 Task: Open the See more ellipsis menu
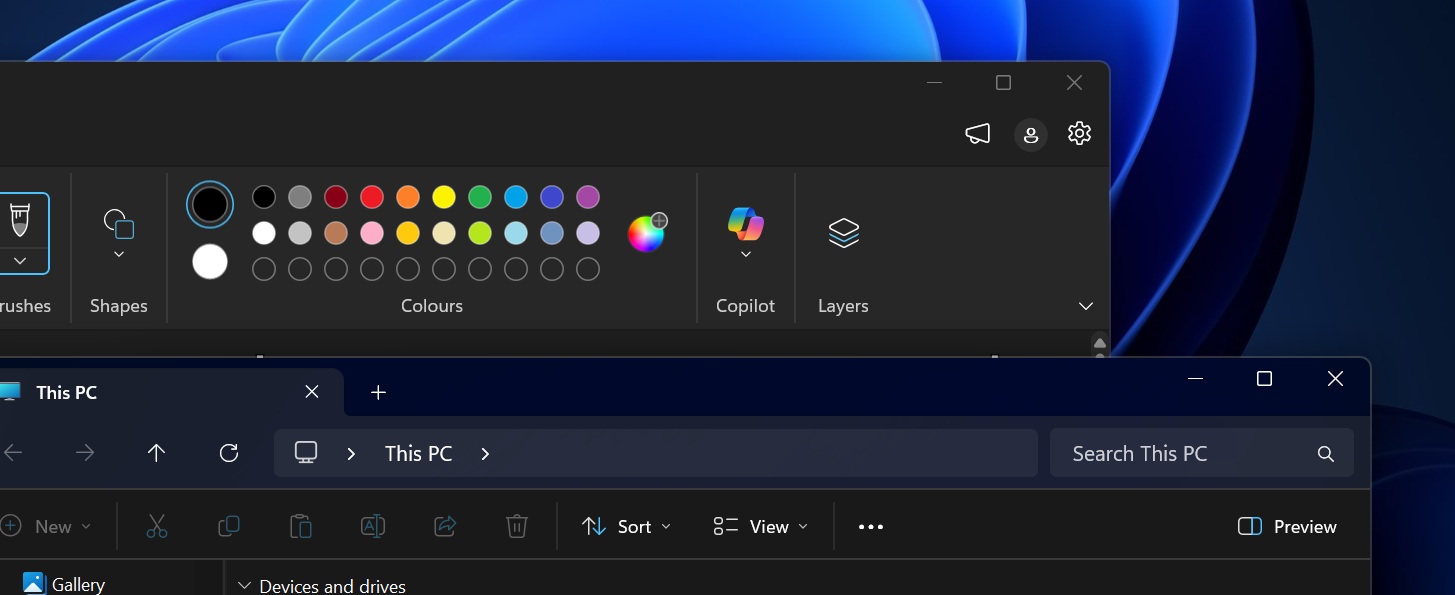[871, 527]
